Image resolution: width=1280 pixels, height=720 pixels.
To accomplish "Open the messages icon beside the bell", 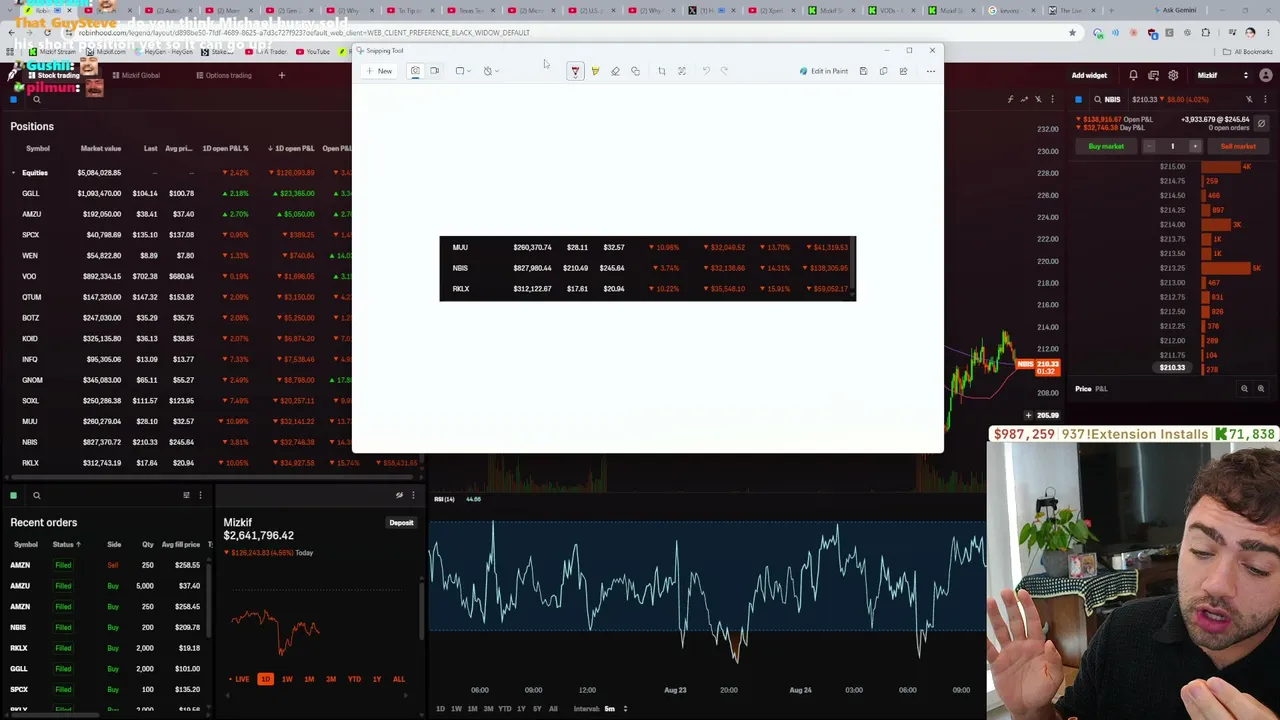I will [x=1154, y=75].
